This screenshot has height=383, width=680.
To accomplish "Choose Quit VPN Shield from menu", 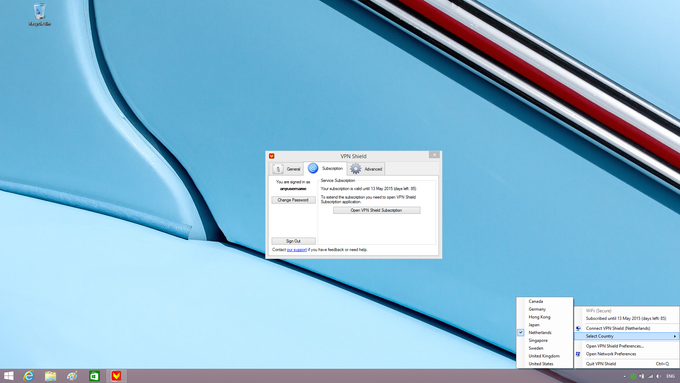I will 627,364.
